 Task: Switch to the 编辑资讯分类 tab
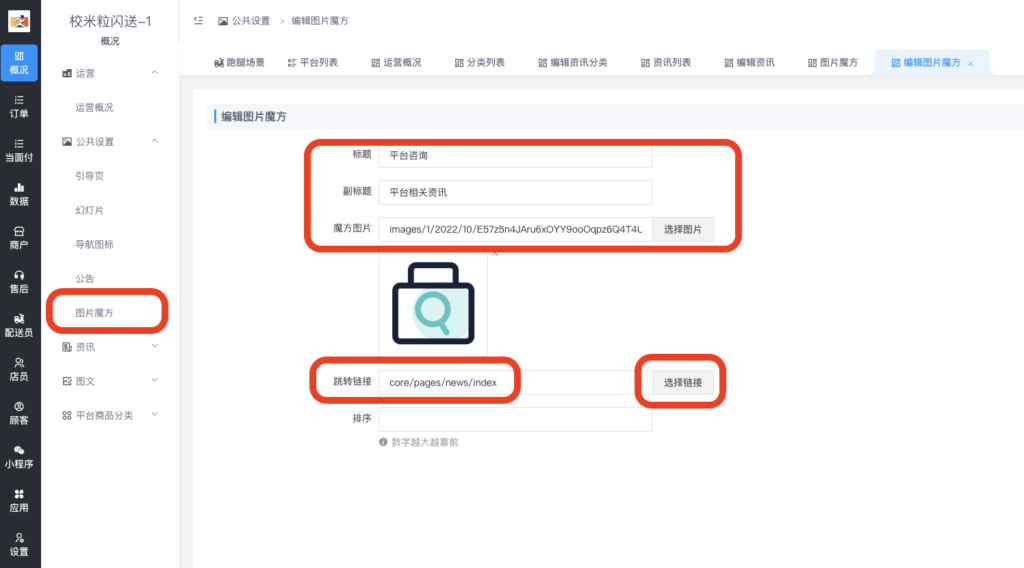pos(573,63)
